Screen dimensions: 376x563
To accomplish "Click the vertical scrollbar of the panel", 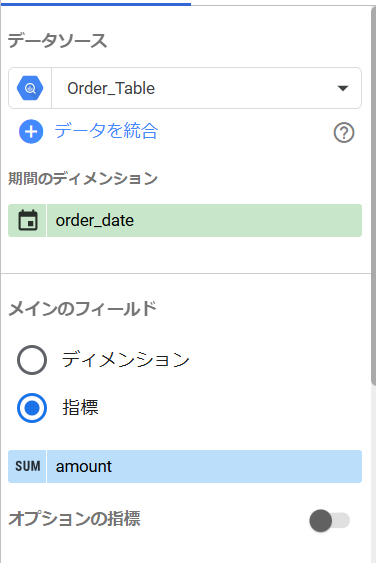I will click(x=373, y=194).
